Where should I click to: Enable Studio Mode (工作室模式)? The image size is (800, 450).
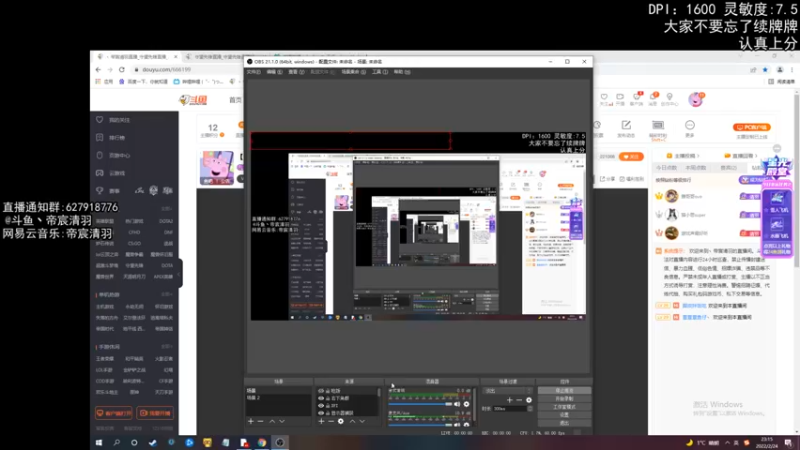point(564,407)
